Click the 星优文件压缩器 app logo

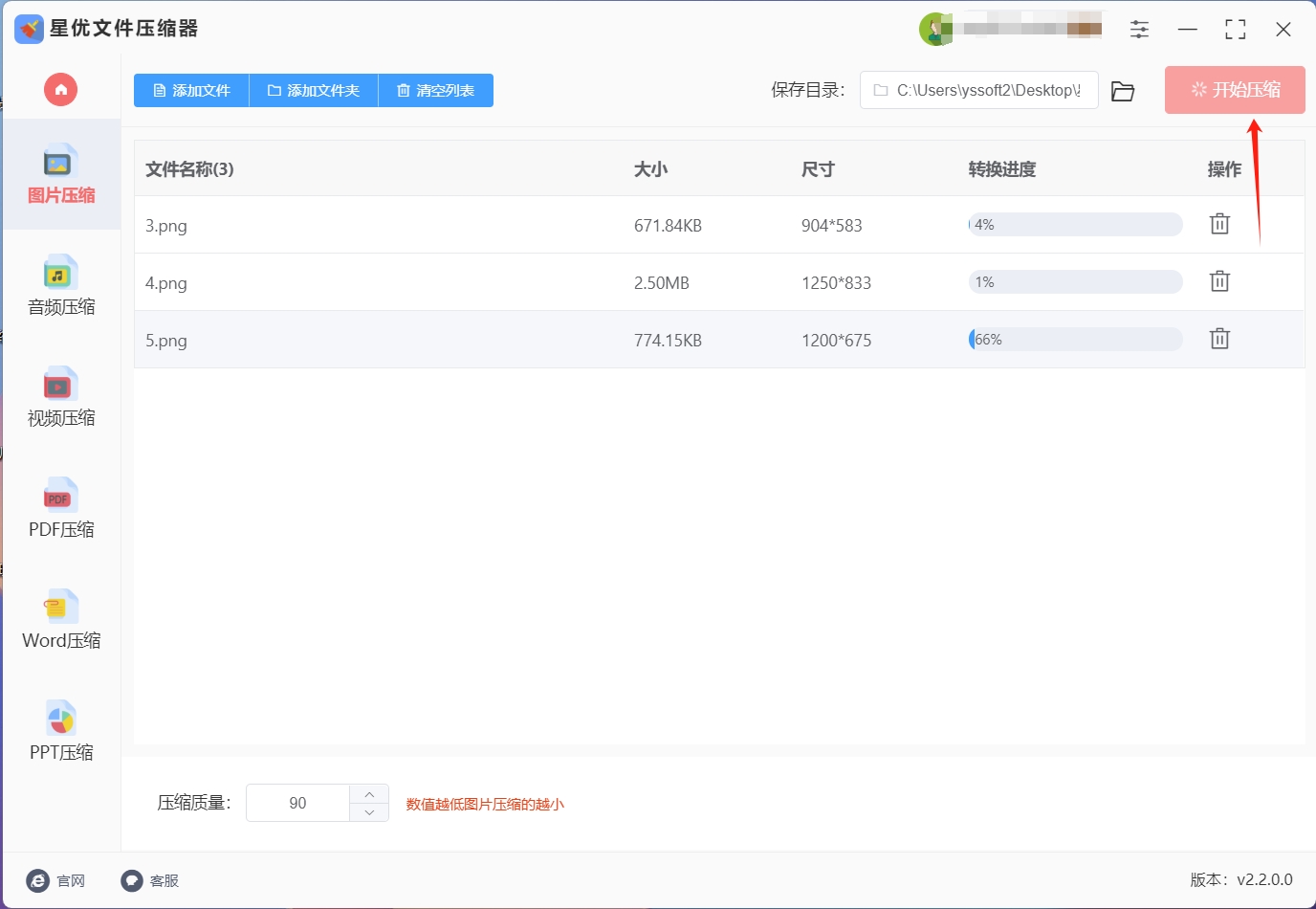point(29,29)
